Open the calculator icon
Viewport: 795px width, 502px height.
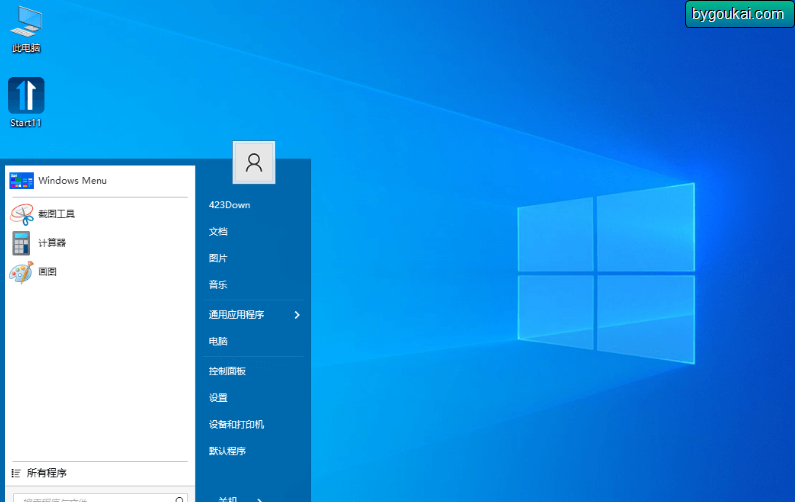[21, 243]
